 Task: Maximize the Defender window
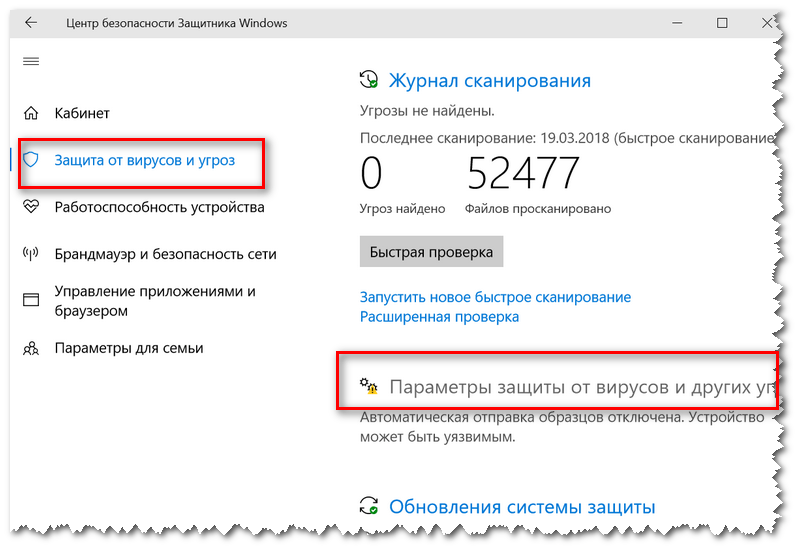pyautogui.click(x=722, y=23)
